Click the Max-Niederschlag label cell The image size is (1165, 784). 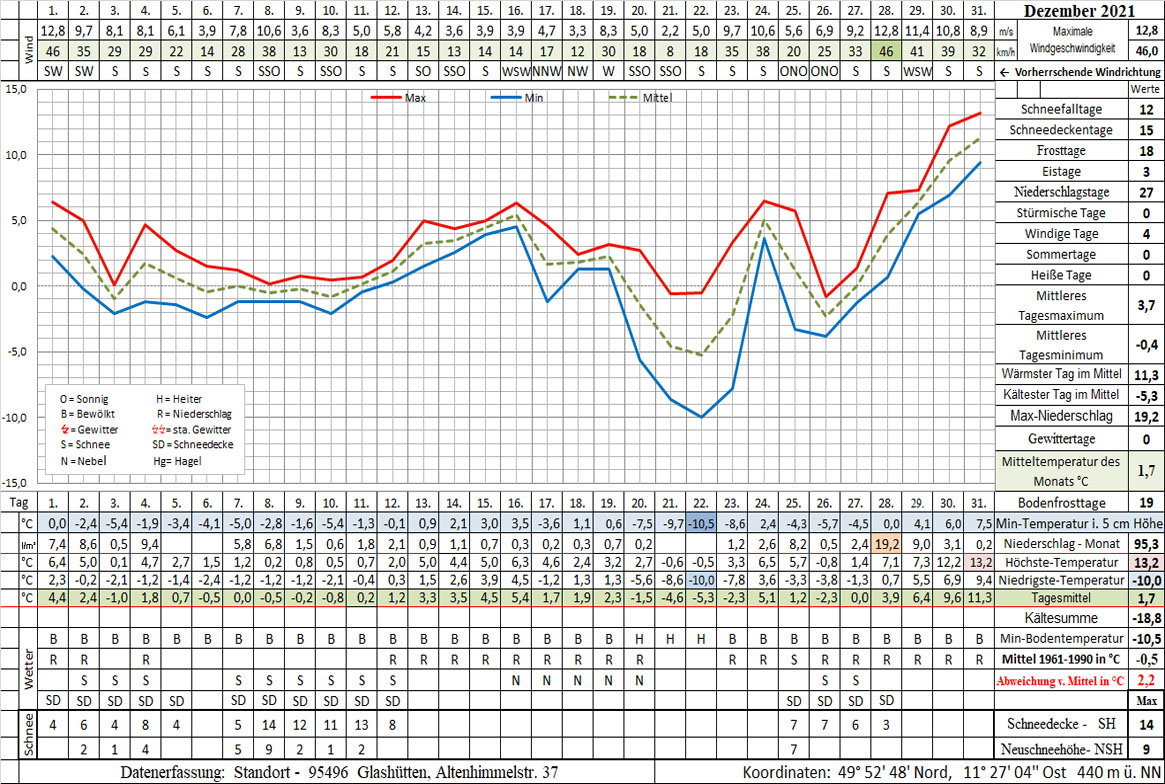click(1060, 415)
